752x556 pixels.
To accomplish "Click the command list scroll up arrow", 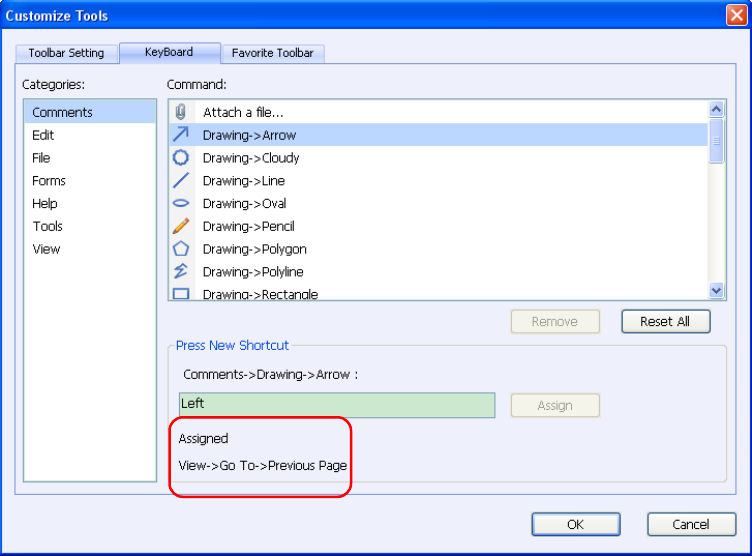I will click(x=716, y=109).
